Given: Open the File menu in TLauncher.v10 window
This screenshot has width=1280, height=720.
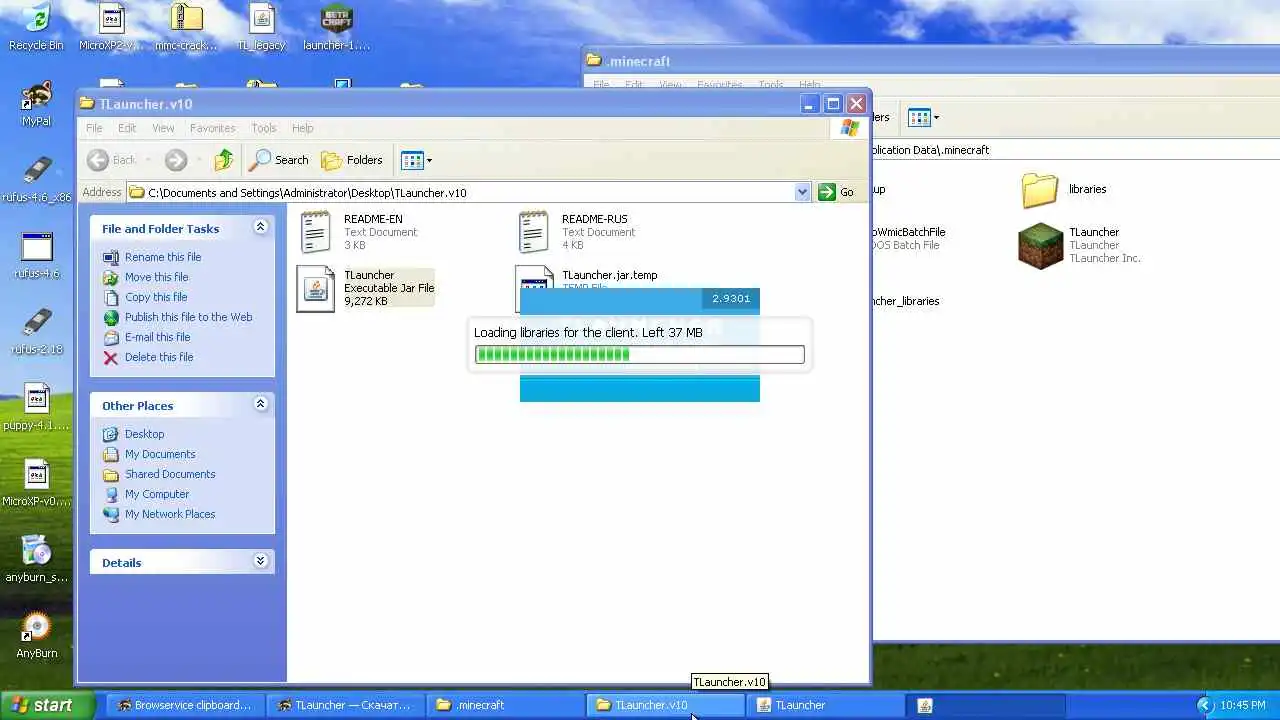Looking at the screenshot, I should pos(94,128).
